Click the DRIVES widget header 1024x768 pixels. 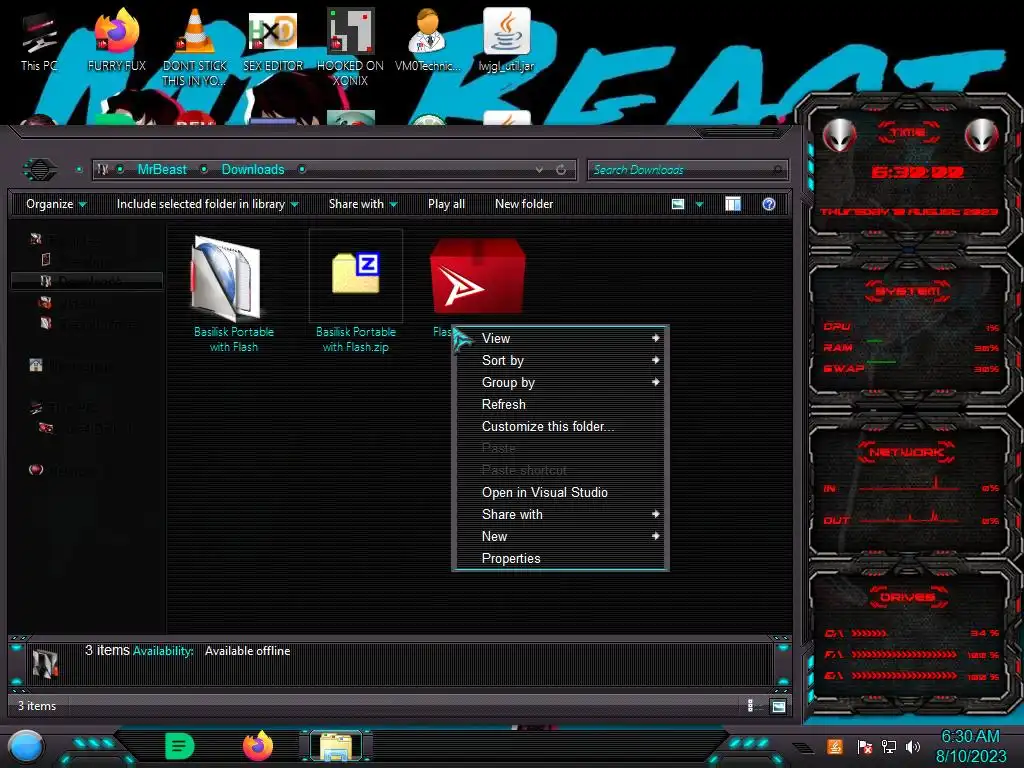pos(908,597)
